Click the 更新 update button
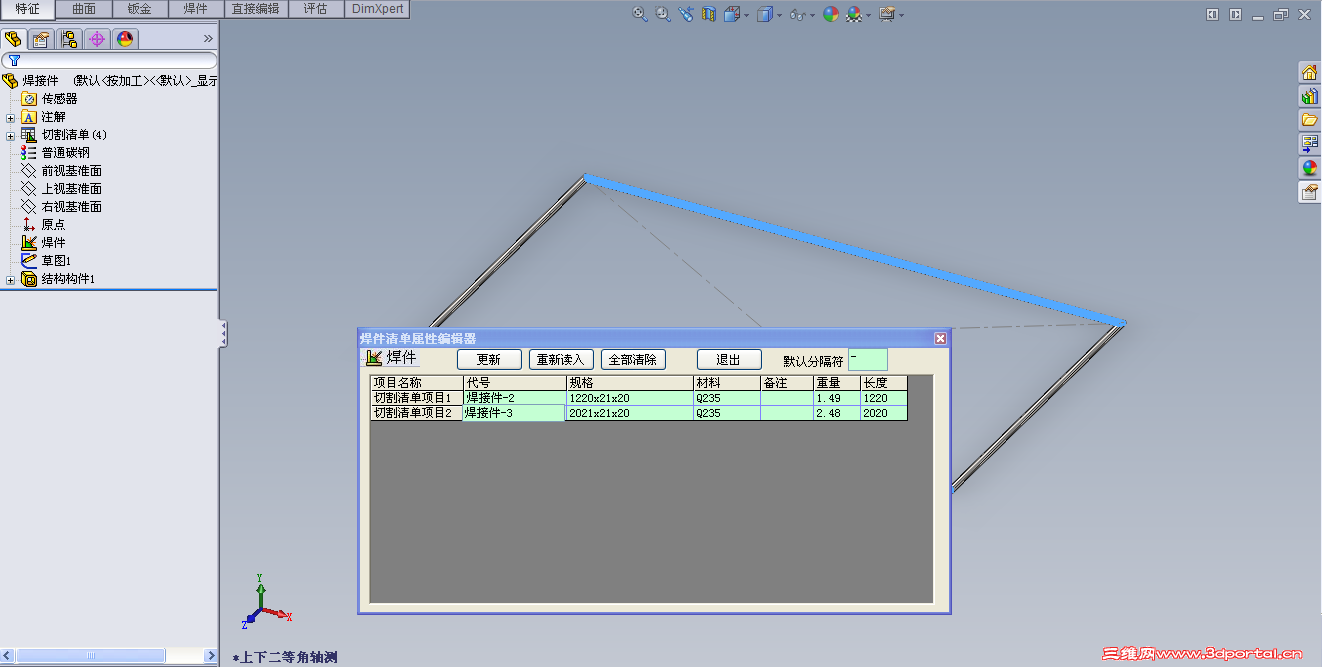 pyautogui.click(x=489, y=360)
